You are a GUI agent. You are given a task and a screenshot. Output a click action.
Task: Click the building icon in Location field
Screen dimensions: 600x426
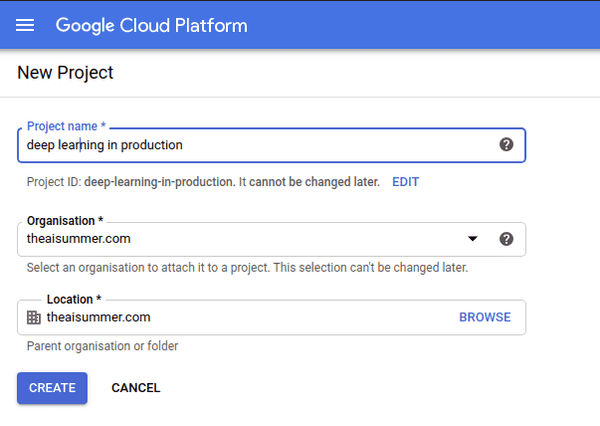(x=34, y=317)
